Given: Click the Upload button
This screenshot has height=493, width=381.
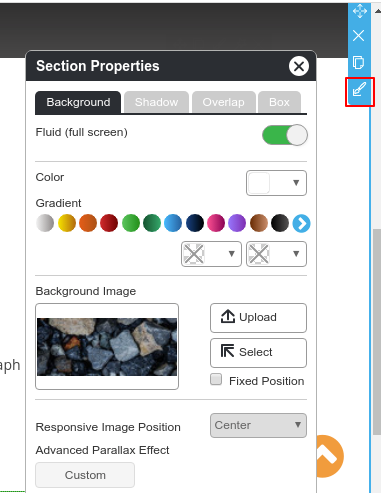Looking at the screenshot, I should click(258, 318).
